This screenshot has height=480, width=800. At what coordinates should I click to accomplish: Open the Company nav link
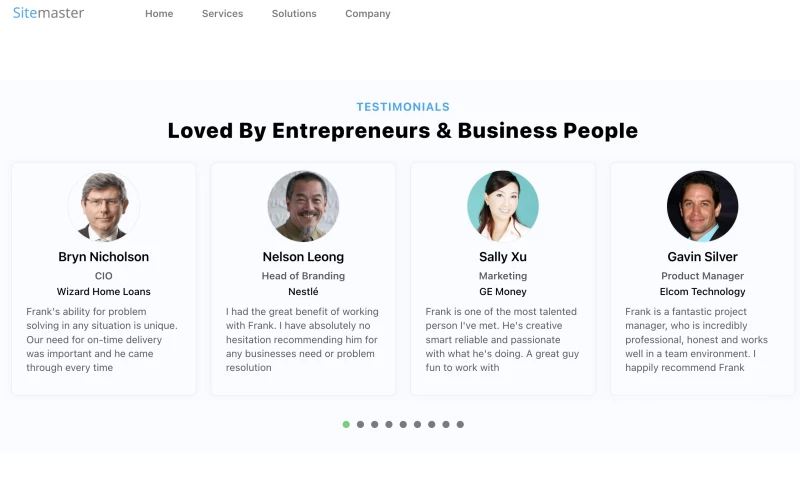(x=368, y=14)
